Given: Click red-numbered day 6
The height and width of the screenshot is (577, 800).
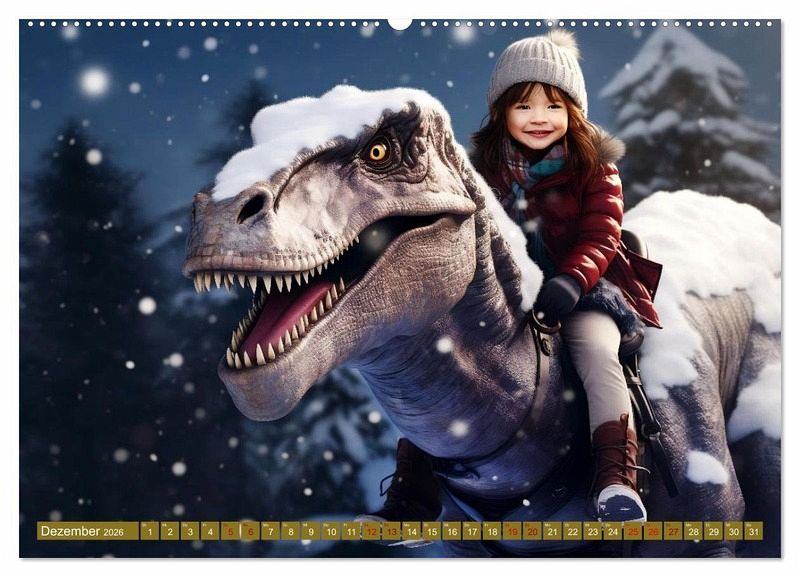Looking at the screenshot, I should (x=250, y=531).
